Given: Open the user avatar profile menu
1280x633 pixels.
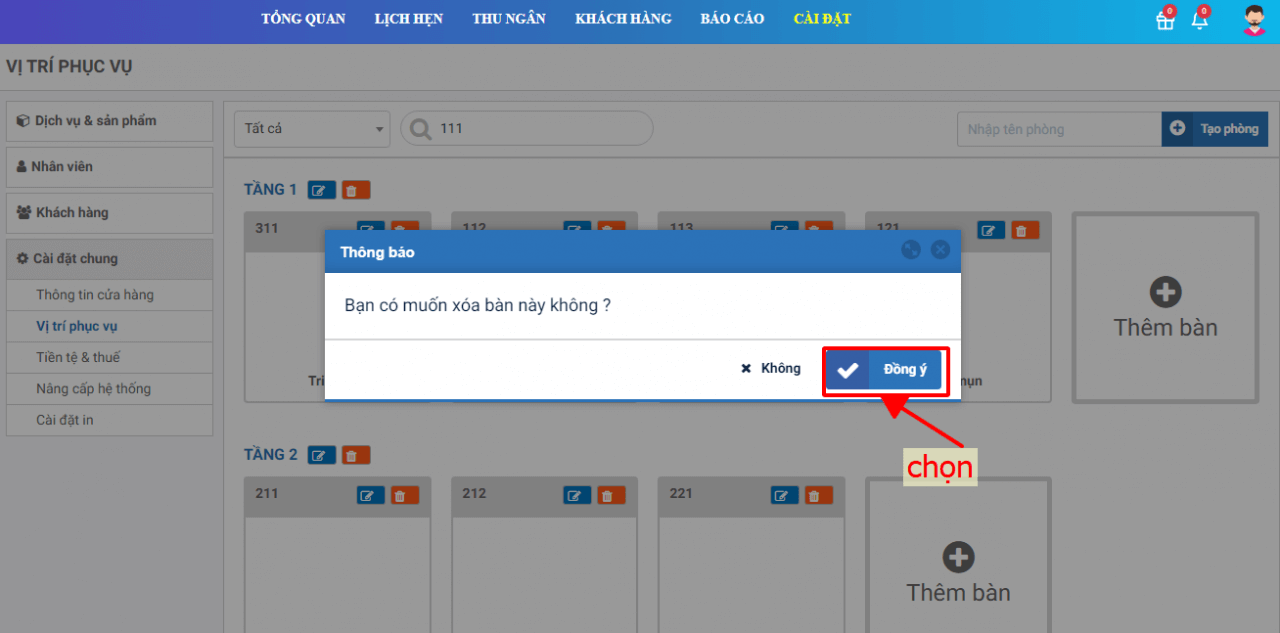Looking at the screenshot, I should point(1254,21).
